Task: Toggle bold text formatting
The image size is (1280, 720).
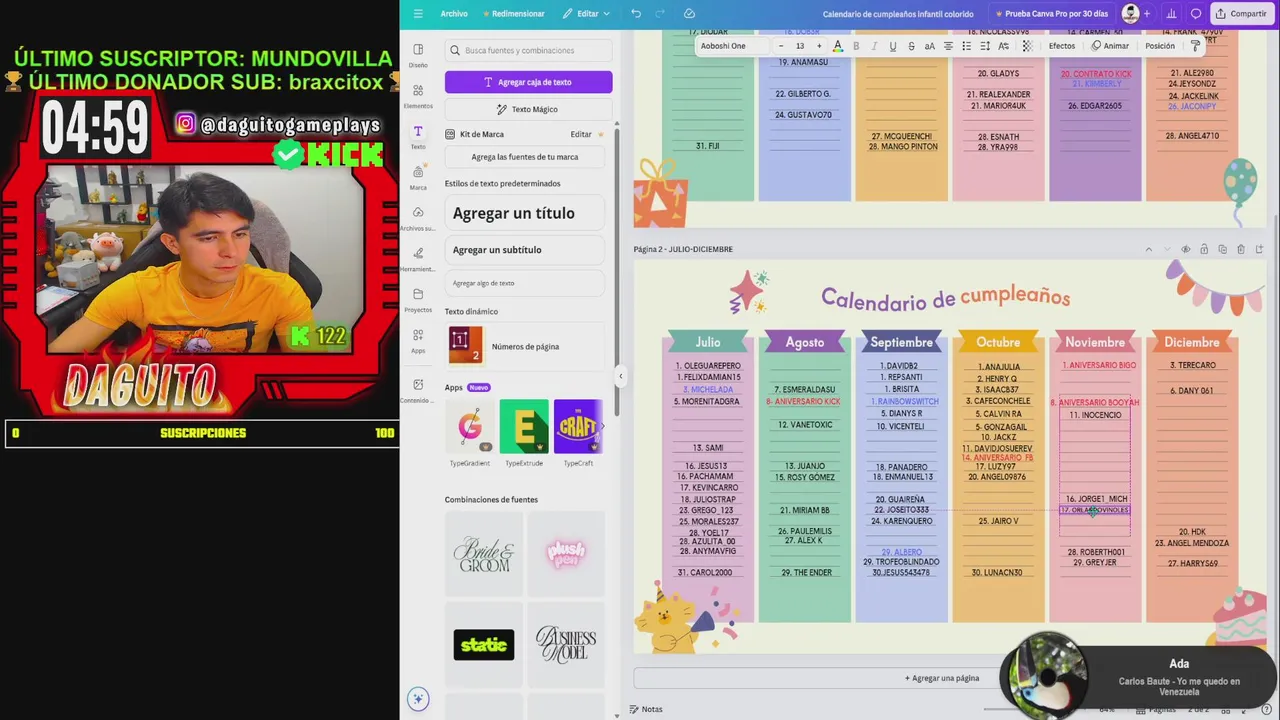Action: (856, 46)
